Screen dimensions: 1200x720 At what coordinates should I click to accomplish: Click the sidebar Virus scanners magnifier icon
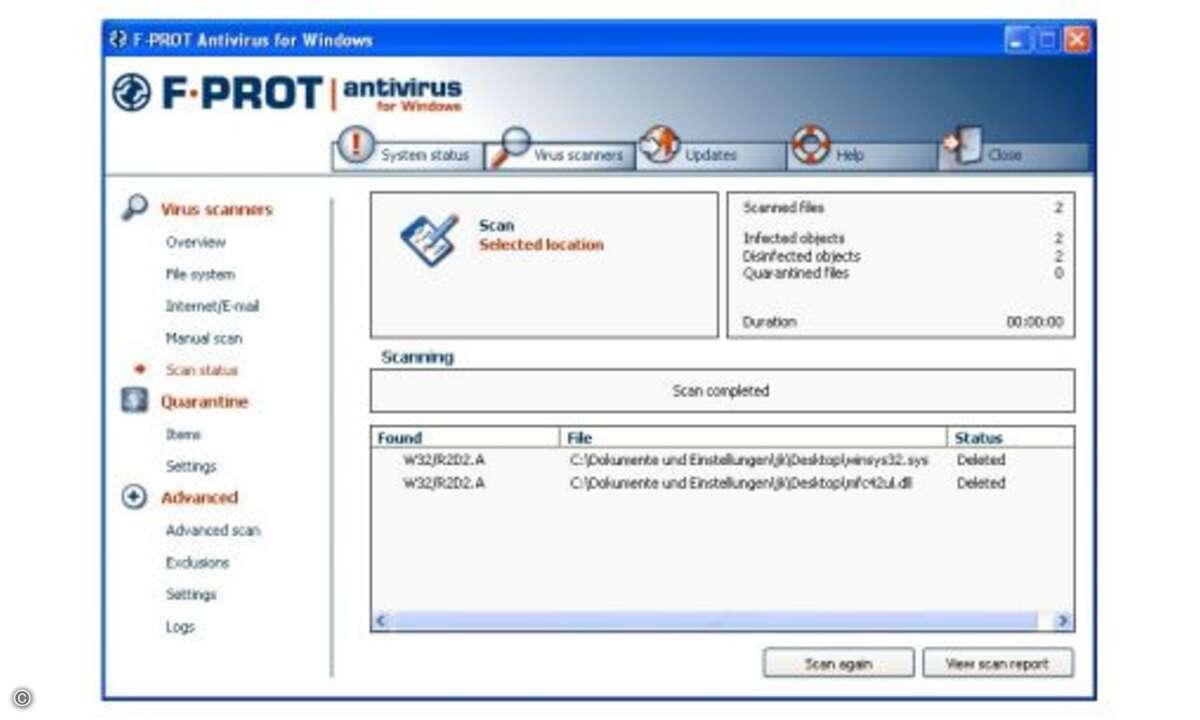134,208
